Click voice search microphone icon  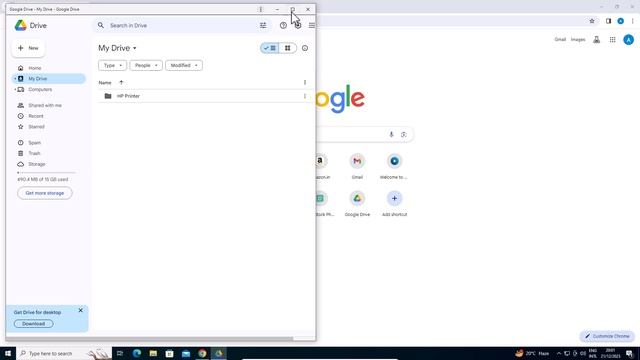coord(391,134)
